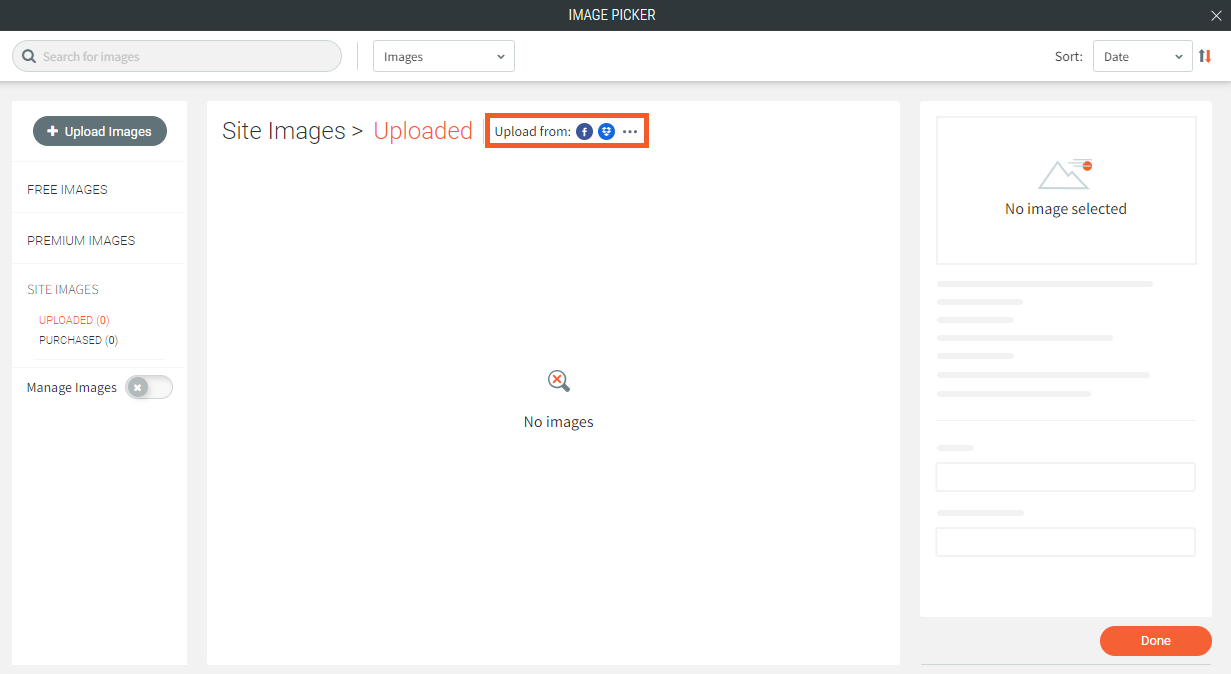This screenshot has height=674, width=1231.
Task: Open more upload sources via ellipsis icon
Action: point(629,130)
